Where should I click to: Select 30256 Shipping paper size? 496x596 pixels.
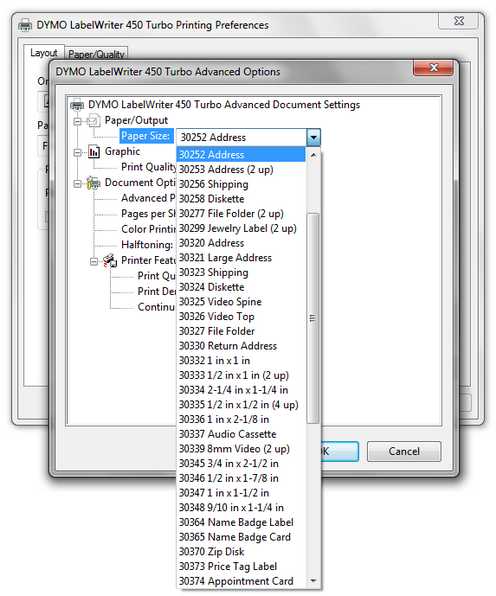241,184
